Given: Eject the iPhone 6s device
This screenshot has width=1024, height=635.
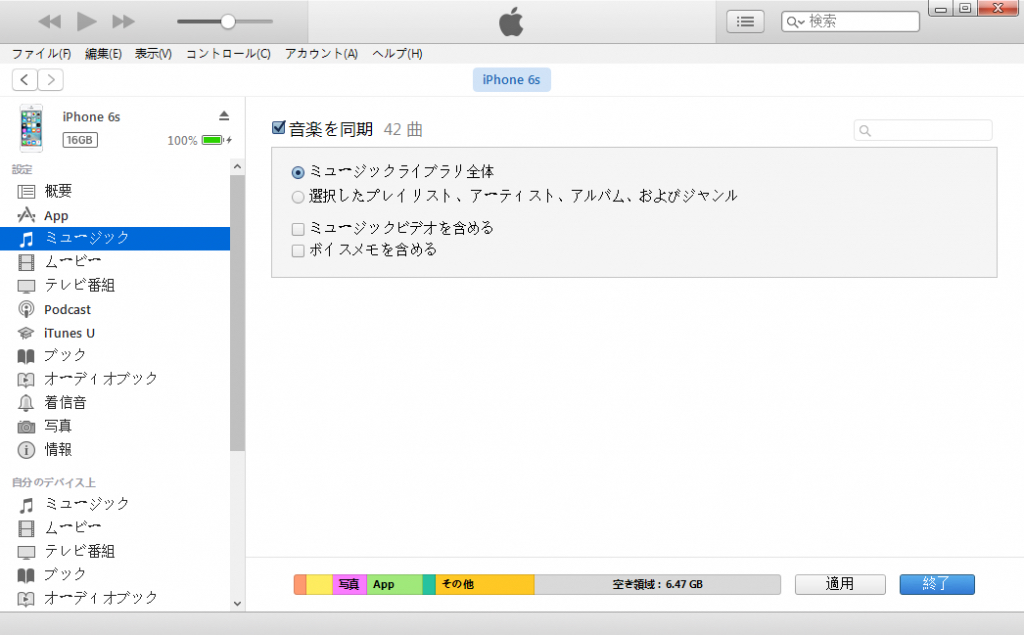Looking at the screenshot, I should coord(224,116).
